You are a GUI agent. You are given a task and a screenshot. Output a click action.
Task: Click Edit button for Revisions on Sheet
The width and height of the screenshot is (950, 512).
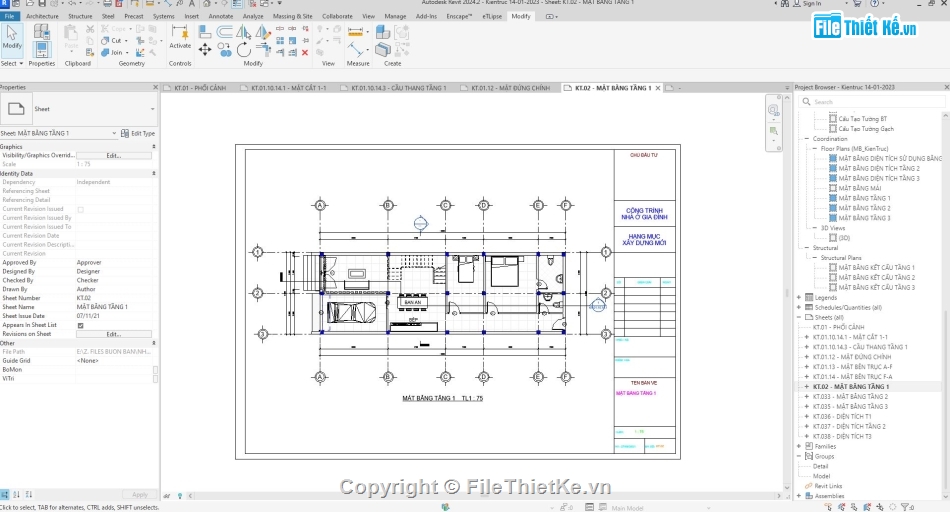(114, 334)
